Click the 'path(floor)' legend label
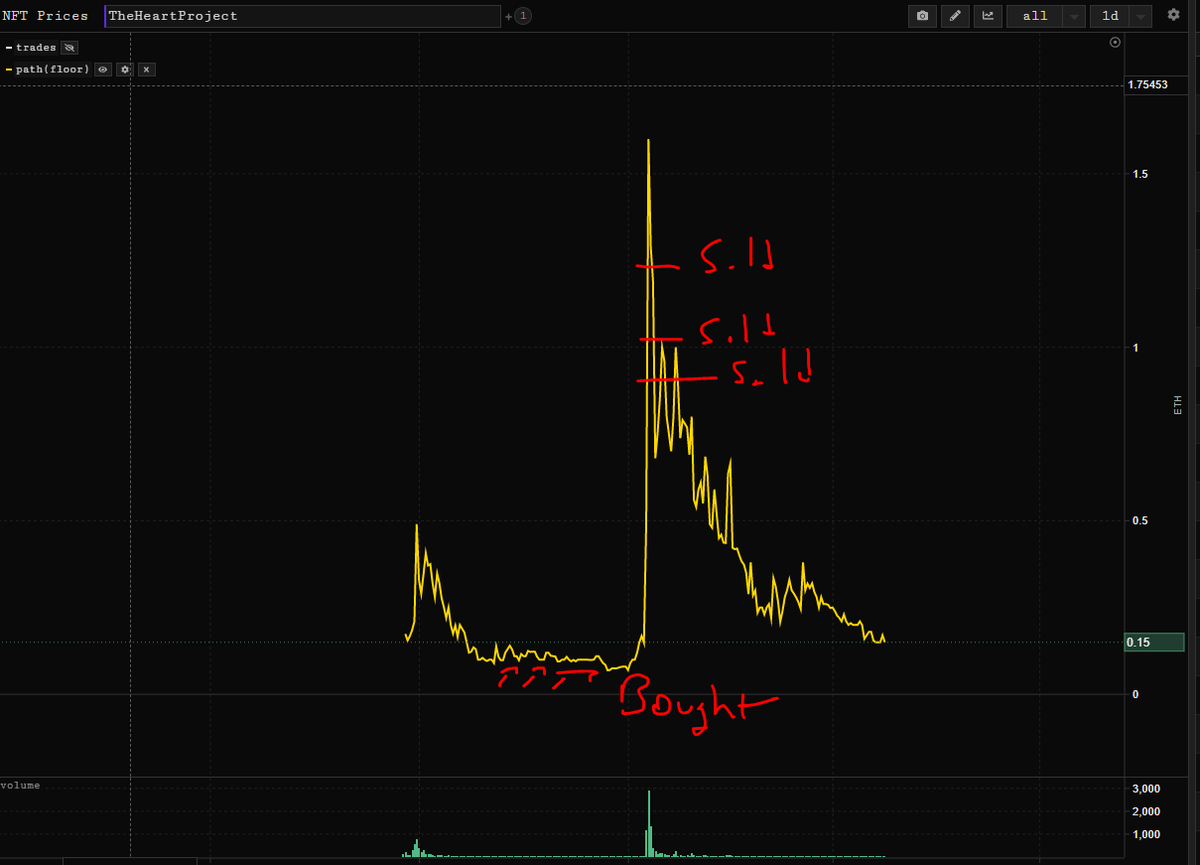 pos(52,69)
